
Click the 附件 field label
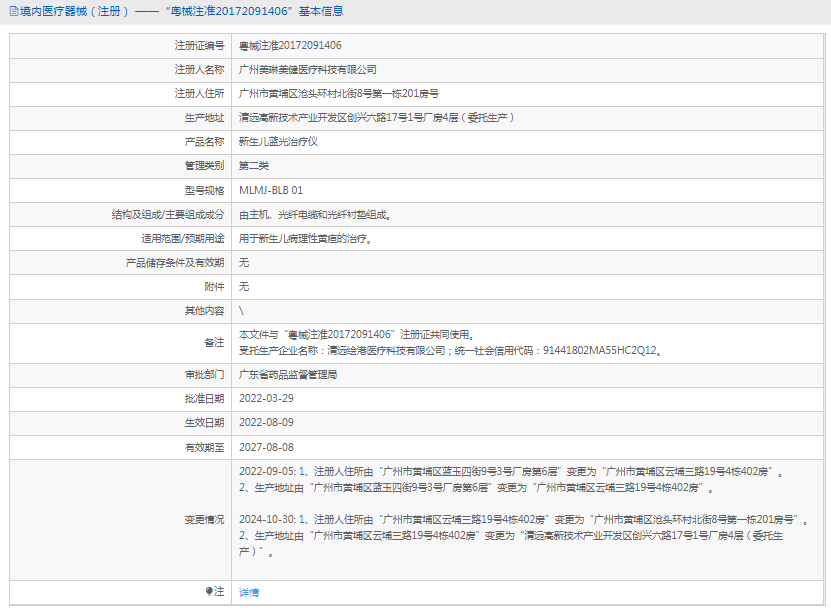(214, 287)
